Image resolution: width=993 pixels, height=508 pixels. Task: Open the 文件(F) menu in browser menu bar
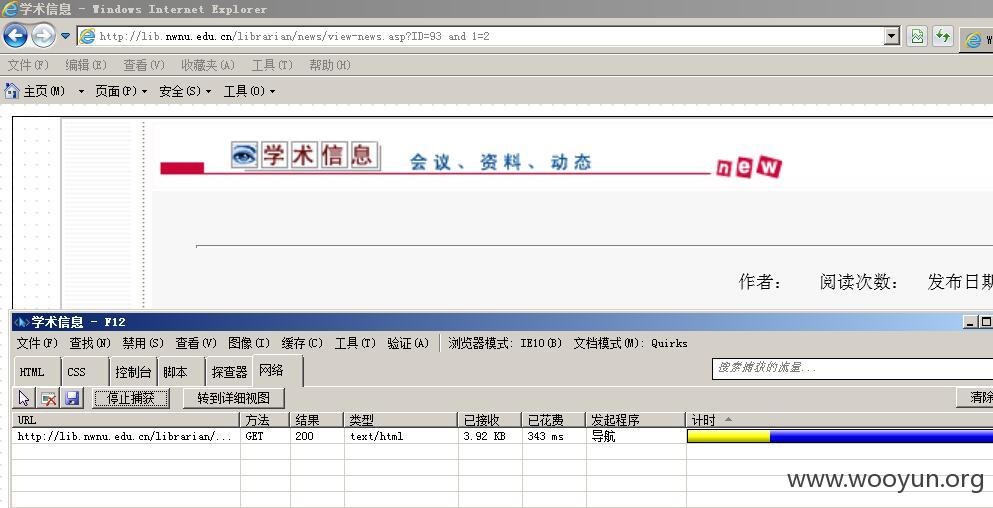(x=28, y=65)
